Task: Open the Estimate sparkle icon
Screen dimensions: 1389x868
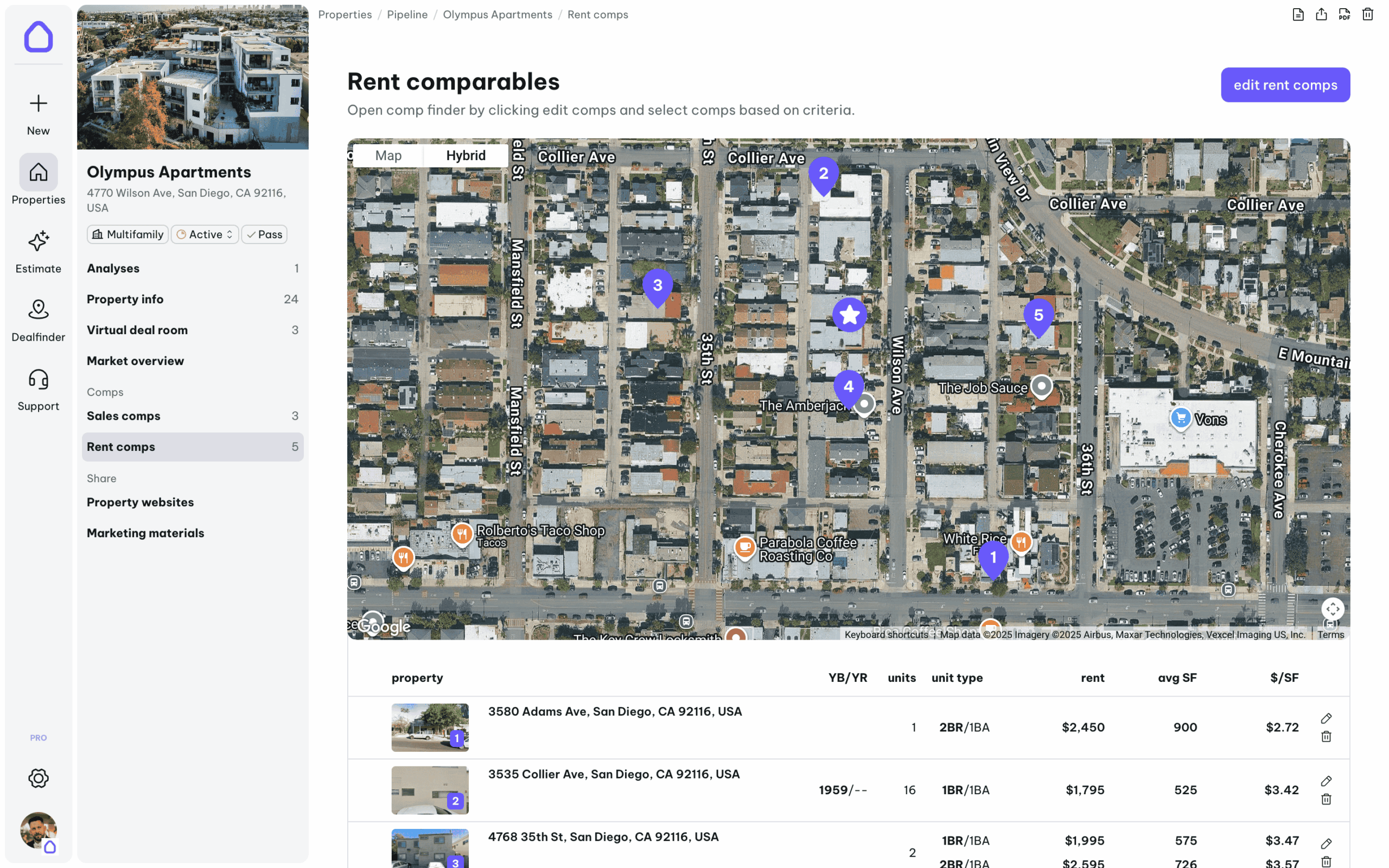Action: pos(38,241)
